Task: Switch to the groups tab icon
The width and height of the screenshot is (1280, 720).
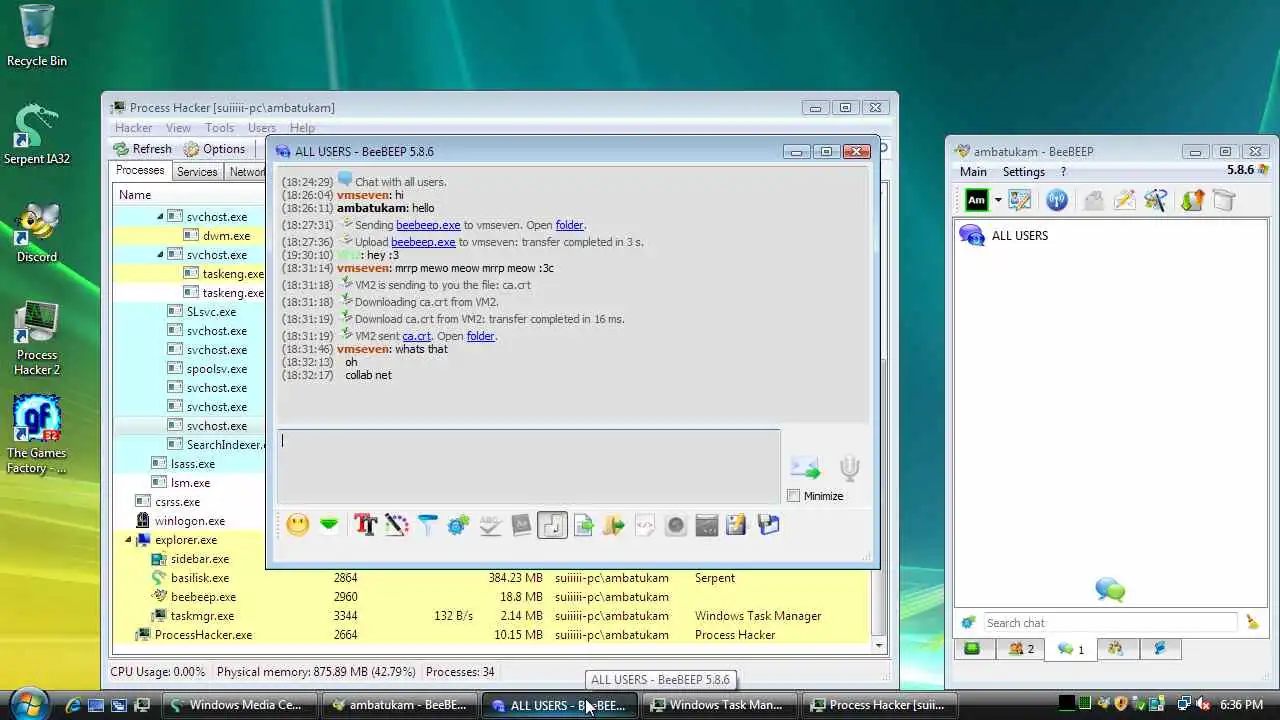Action: pyautogui.click(x=1116, y=649)
